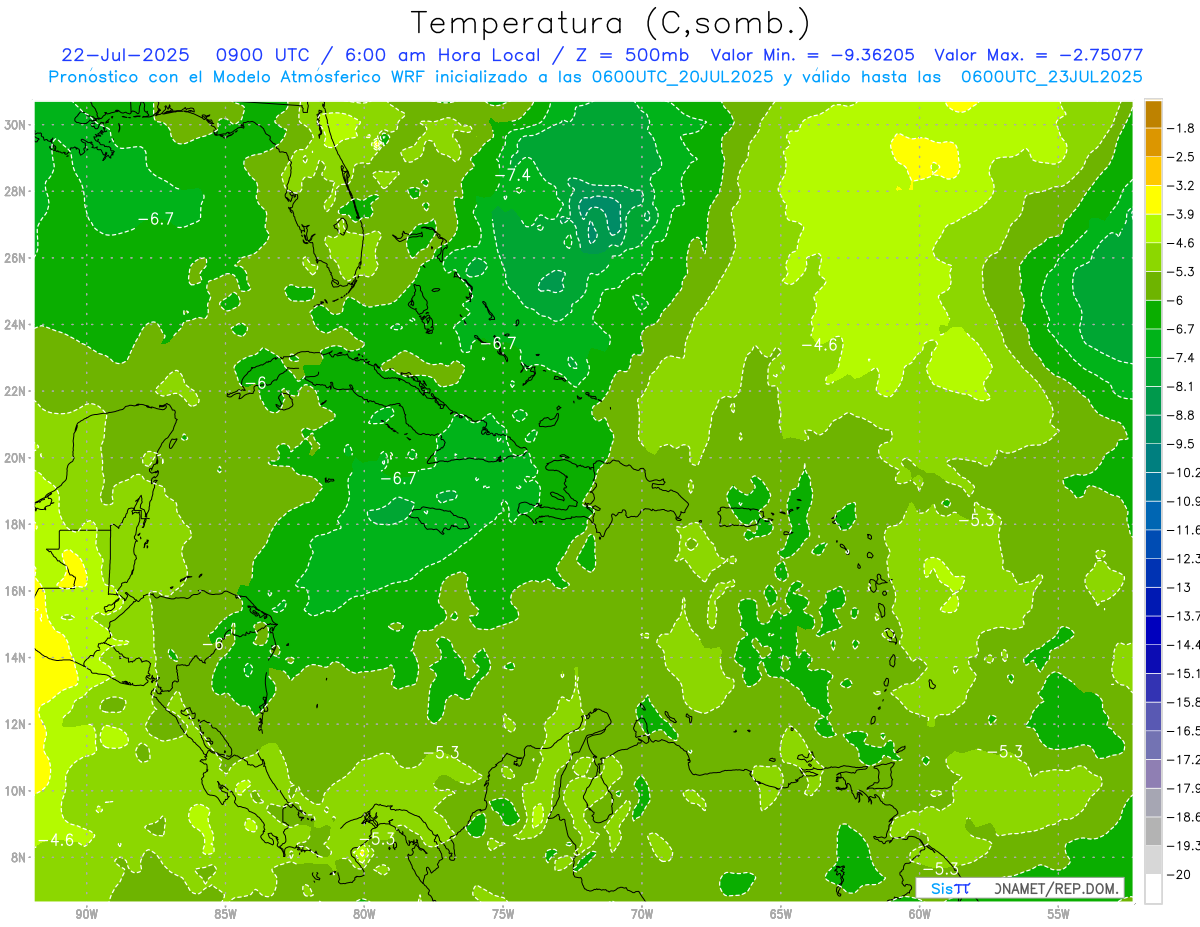Image resolution: width=1200 pixels, height=927 pixels.
Task: Click the -6.7 contour label over the Gulf of Mexico
Action: [156, 218]
